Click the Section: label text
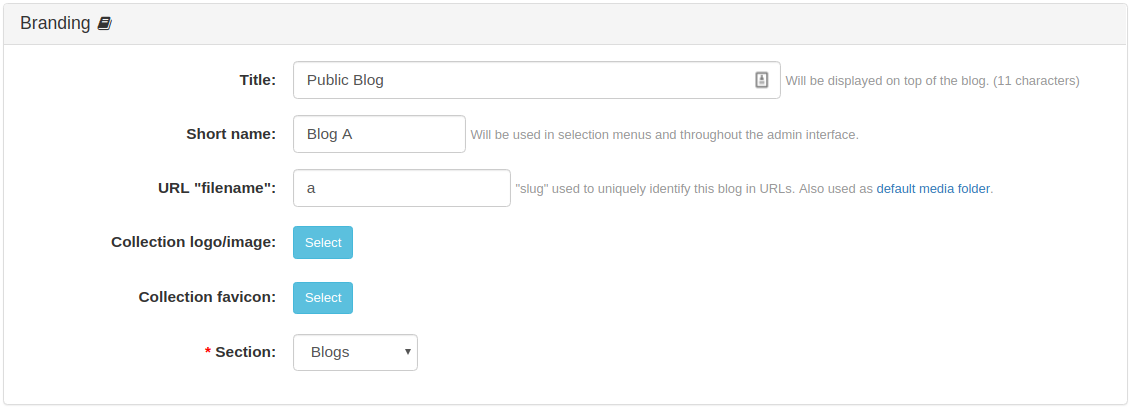1131x408 pixels. pyautogui.click(x=246, y=352)
